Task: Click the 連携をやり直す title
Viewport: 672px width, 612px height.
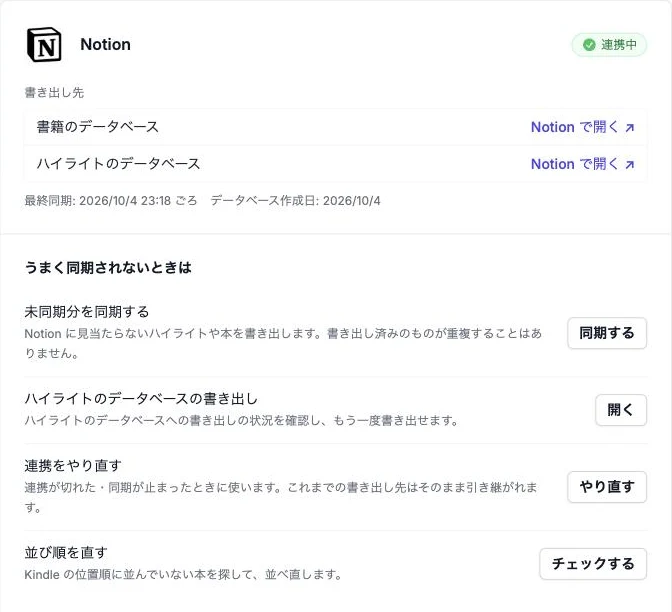Action: click(x=73, y=465)
